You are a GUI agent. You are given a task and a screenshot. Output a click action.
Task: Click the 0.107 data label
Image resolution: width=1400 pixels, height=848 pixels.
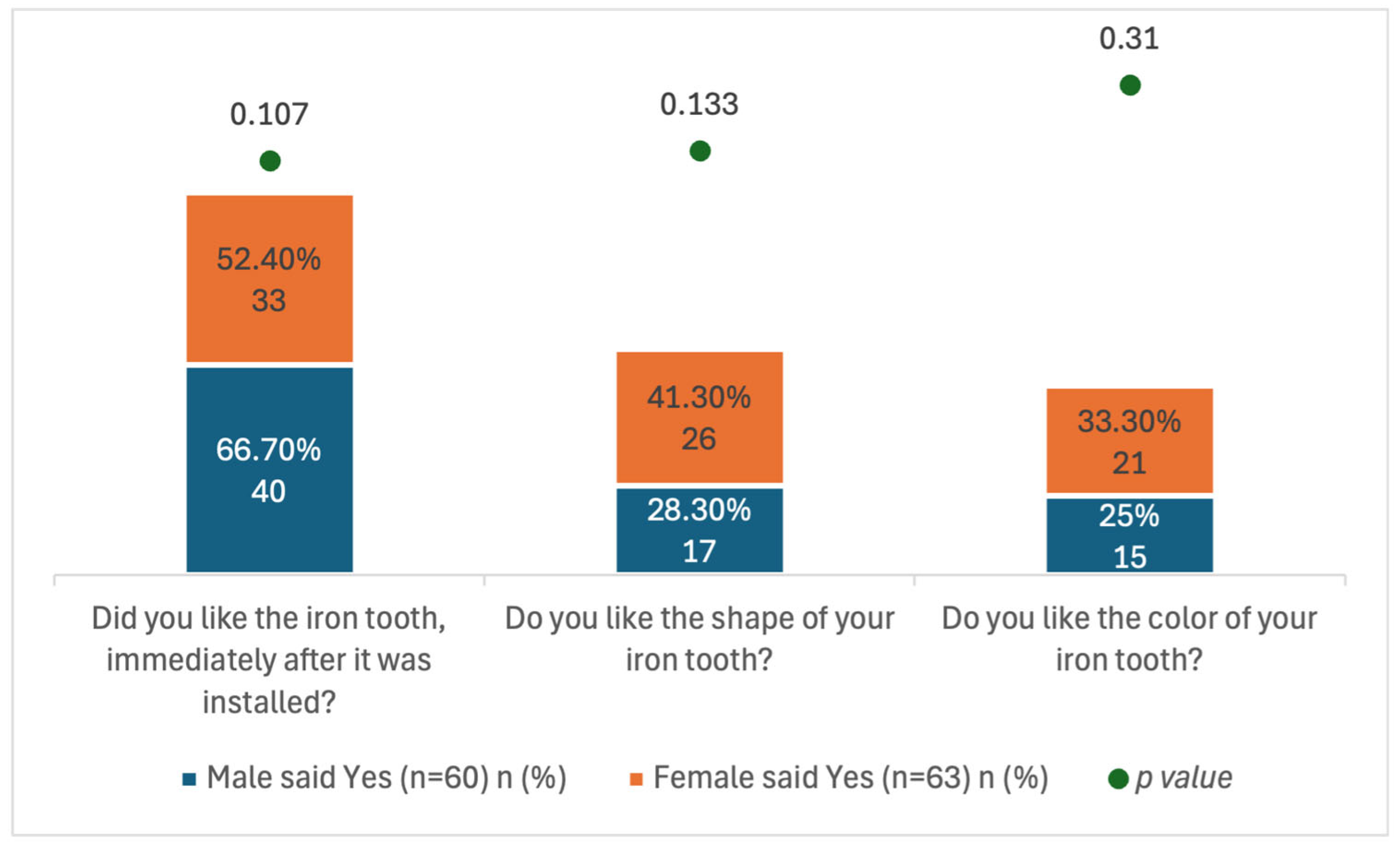[x=269, y=114]
